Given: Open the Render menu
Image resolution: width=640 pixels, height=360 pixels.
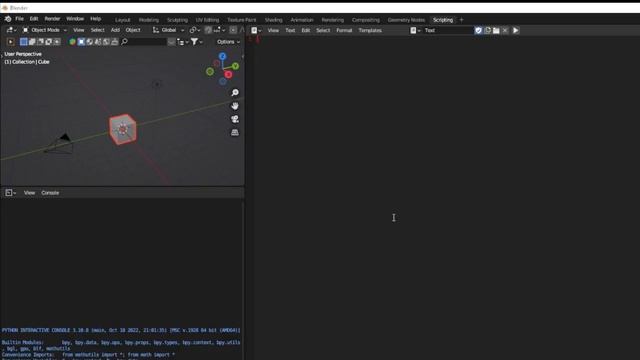Looking at the screenshot, I should click(52, 19).
